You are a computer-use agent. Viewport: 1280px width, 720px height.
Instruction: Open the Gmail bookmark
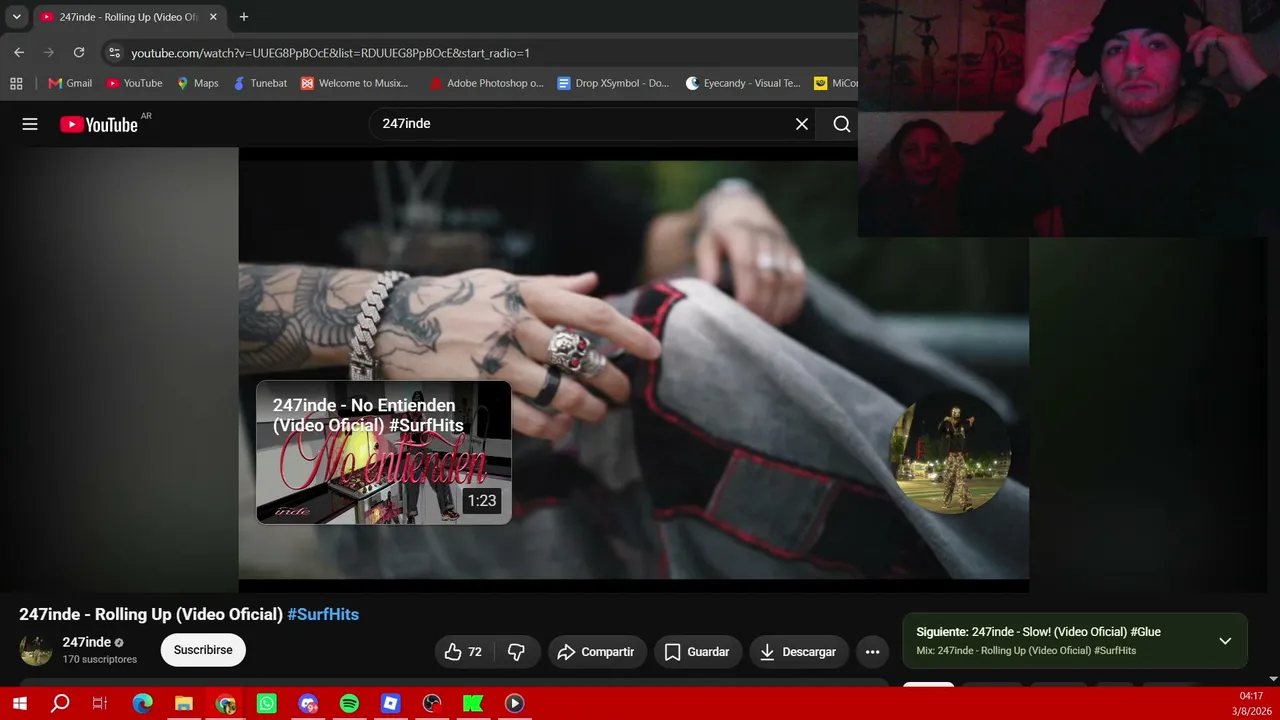[70, 83]
